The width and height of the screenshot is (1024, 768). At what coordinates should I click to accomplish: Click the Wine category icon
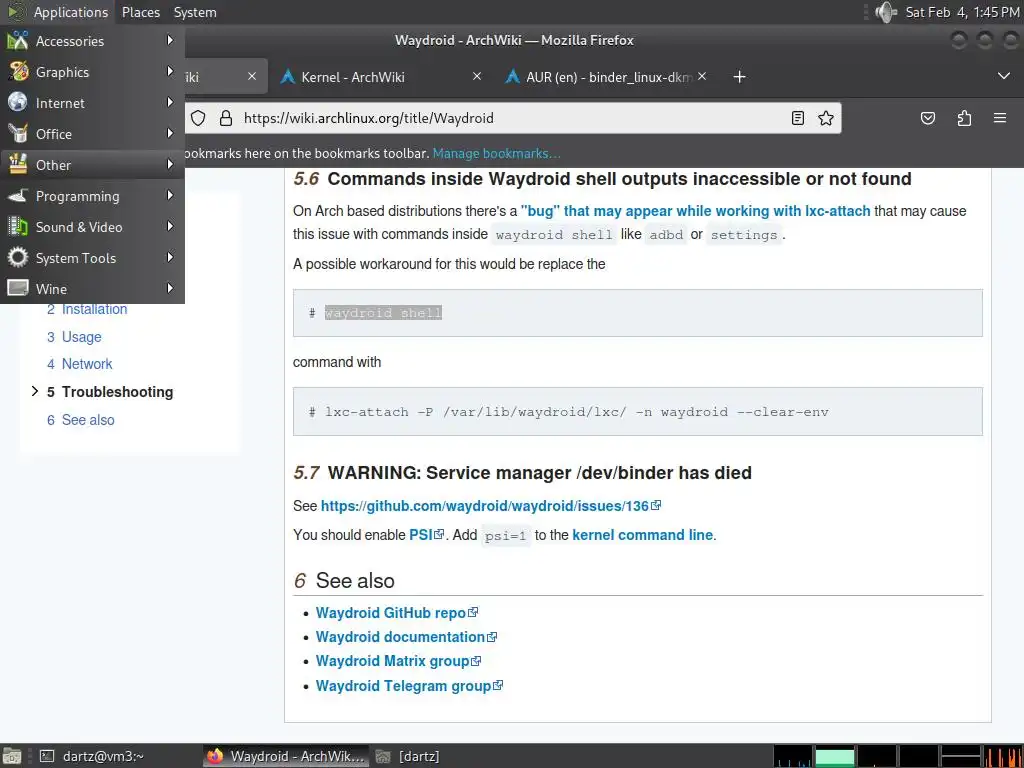pyautogui.click(x=18, y=288)
